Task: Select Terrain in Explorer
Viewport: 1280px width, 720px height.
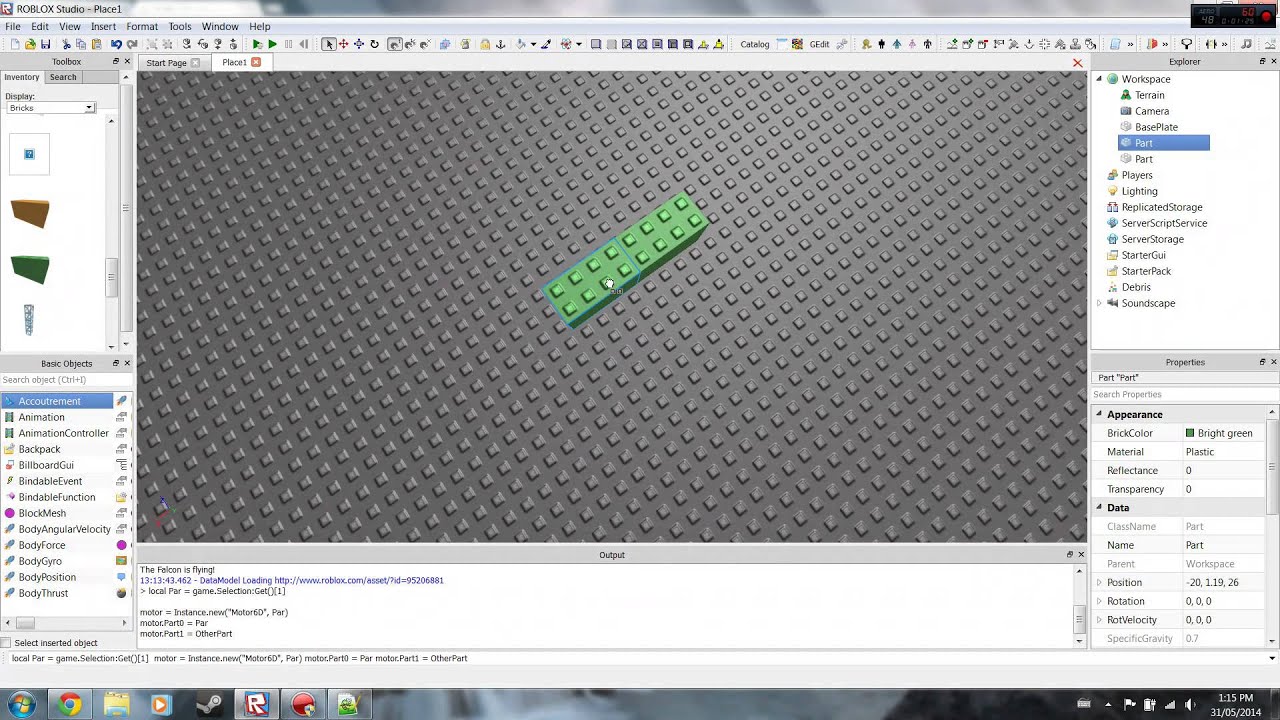Action: [x=1149, y=95]
